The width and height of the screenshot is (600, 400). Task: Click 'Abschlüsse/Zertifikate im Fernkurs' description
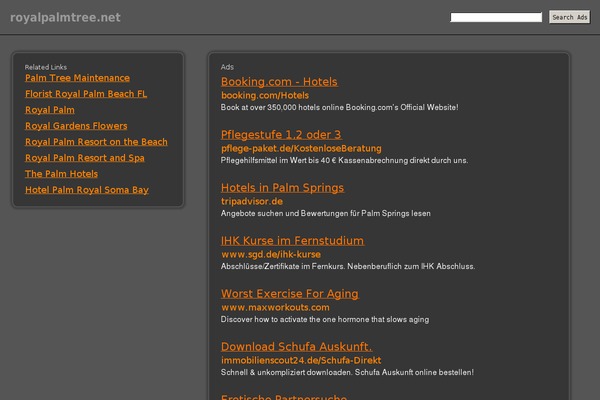[348, 266]
